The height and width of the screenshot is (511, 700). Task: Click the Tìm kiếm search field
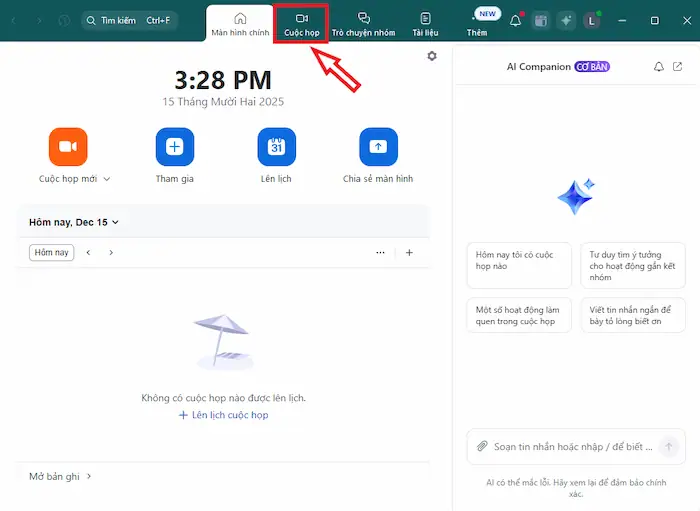[129, 20]
